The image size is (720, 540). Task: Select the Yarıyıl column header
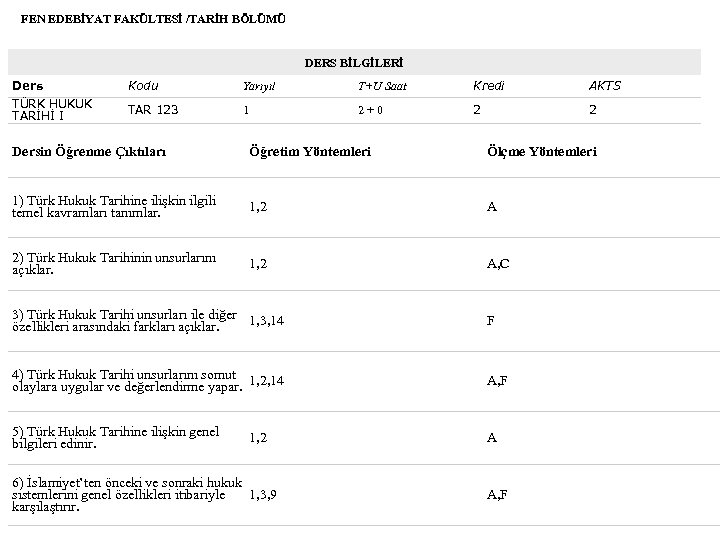259,86
